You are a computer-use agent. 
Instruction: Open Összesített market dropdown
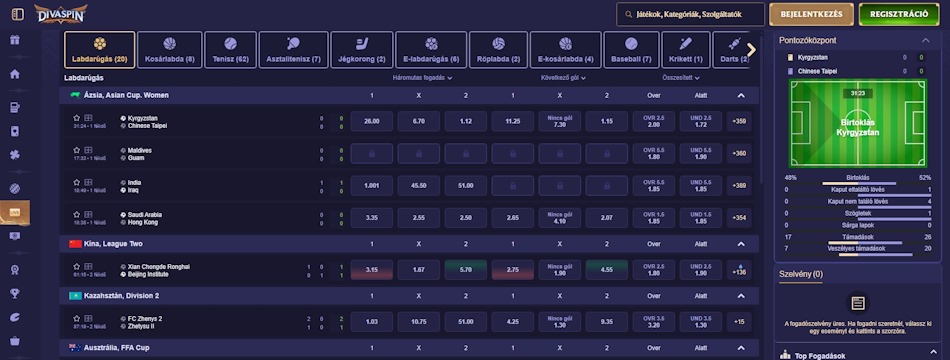681,78
